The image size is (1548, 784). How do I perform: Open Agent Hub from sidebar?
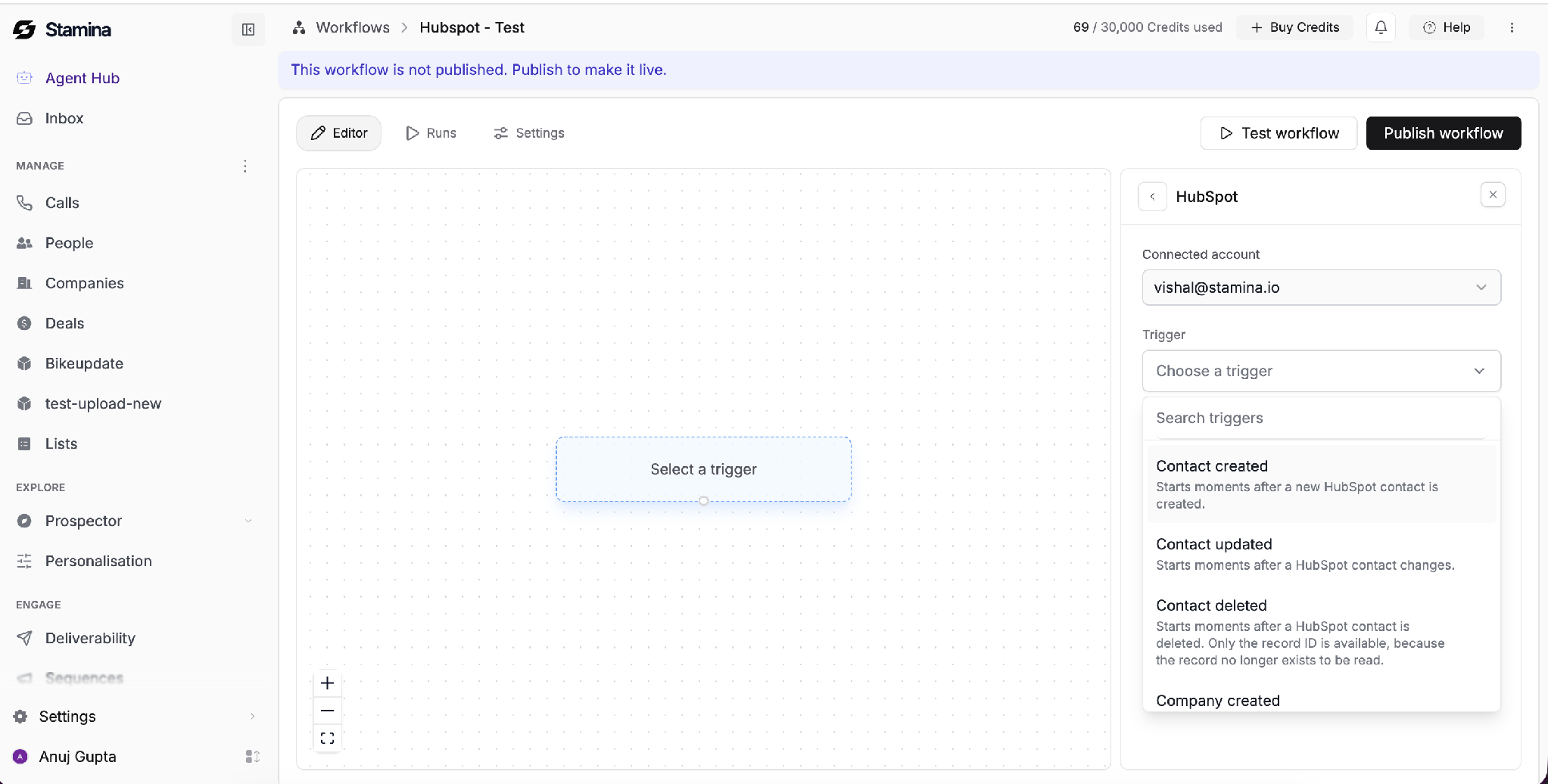[x=83, y=78]
